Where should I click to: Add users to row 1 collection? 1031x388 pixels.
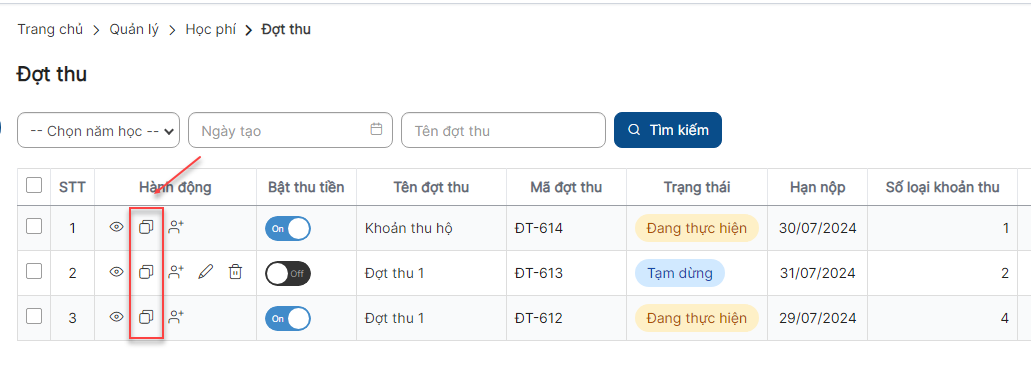click(176, 227)
